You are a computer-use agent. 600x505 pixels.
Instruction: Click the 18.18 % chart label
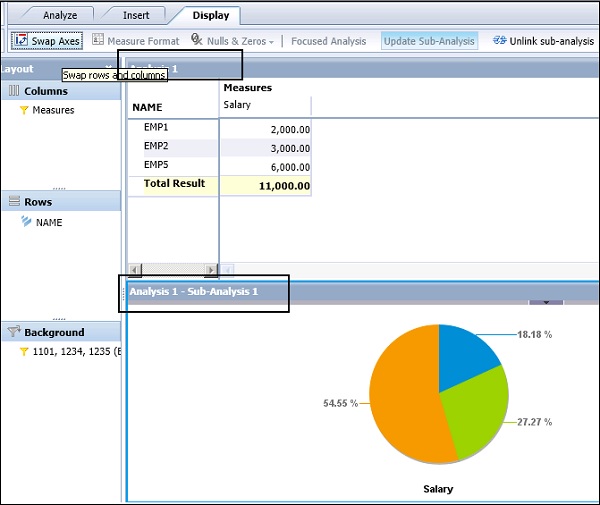(x=535, y=334)
